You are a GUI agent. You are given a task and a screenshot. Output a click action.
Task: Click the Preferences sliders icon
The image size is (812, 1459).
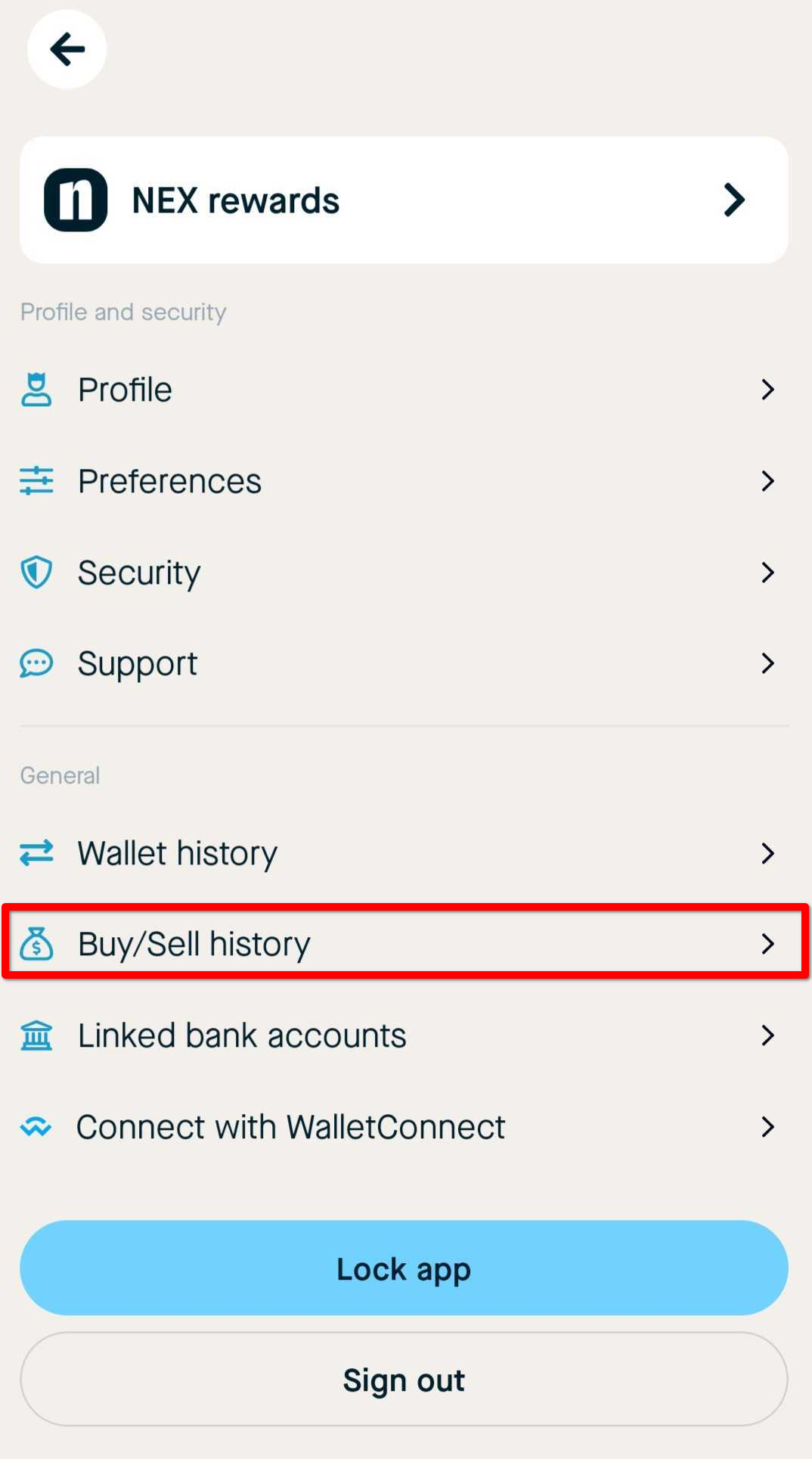click(x=36, y=481)
